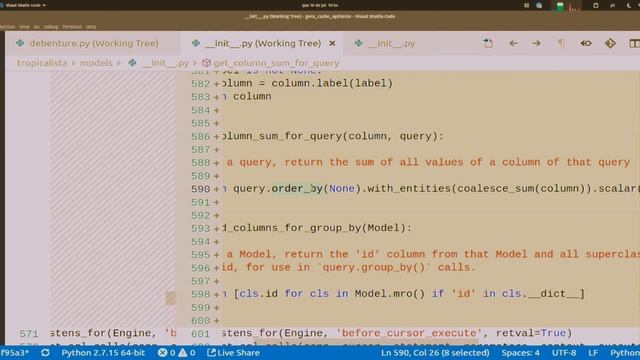640x360 pixels.
Task: Switch to debenture.py (Working Tree) tab
Action: click(93, 43)
